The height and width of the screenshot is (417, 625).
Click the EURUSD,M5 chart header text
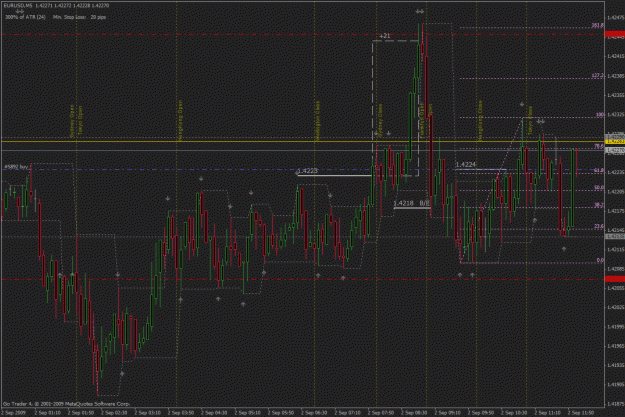coord(56,6)
